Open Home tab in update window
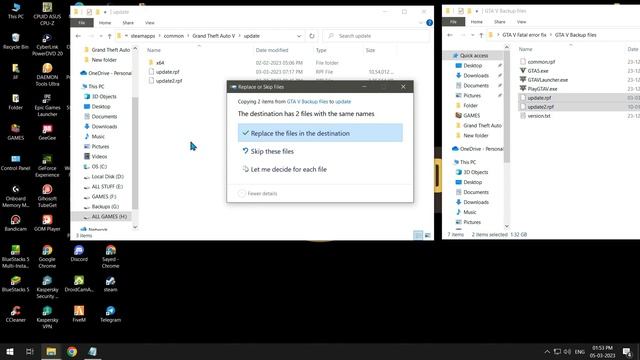The image size is (640, 360). pyautogui.click(x=105, y=23)
